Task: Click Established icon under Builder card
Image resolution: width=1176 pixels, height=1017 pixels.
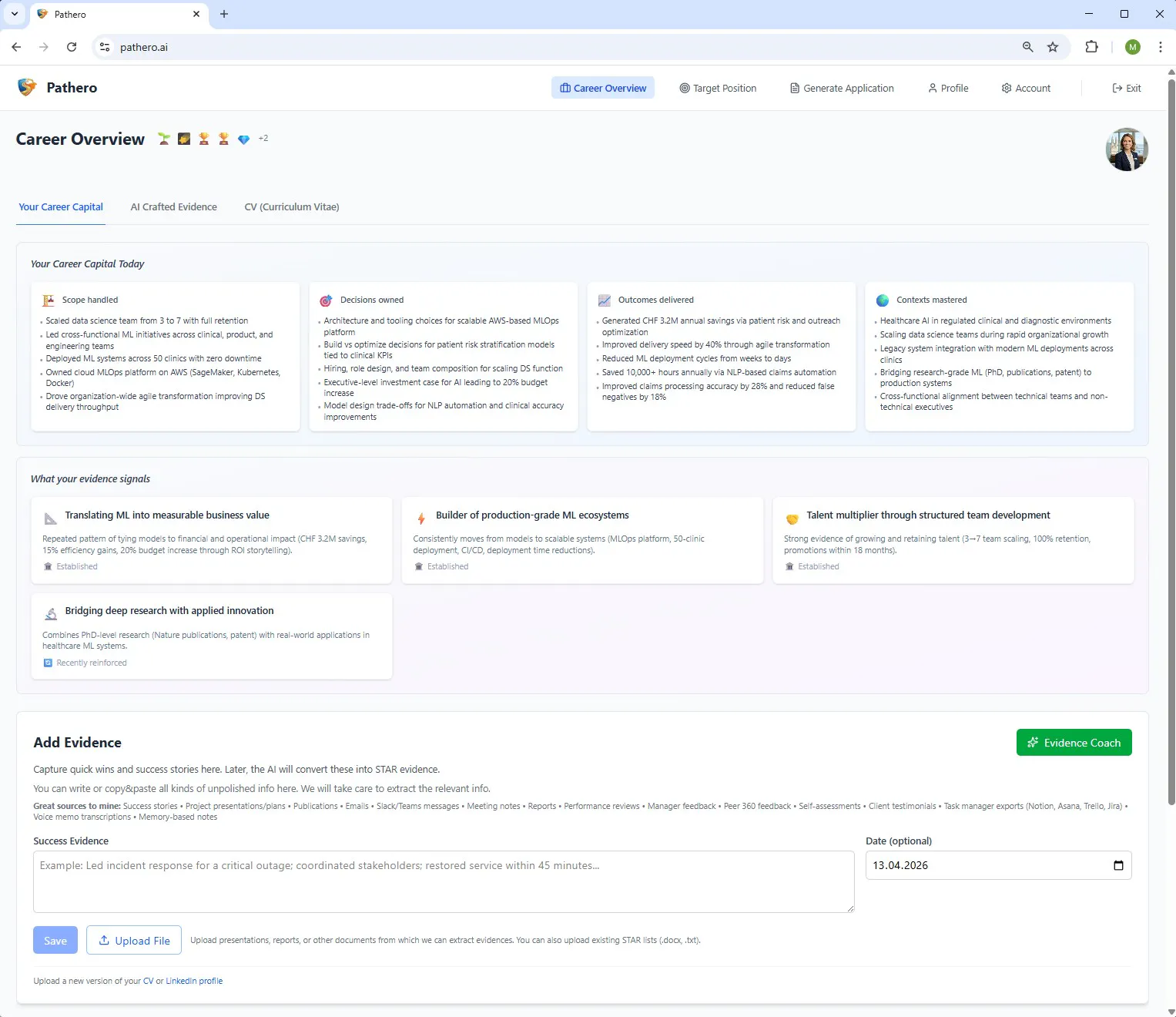Action: pyautogui.click(x=419, y=566)
